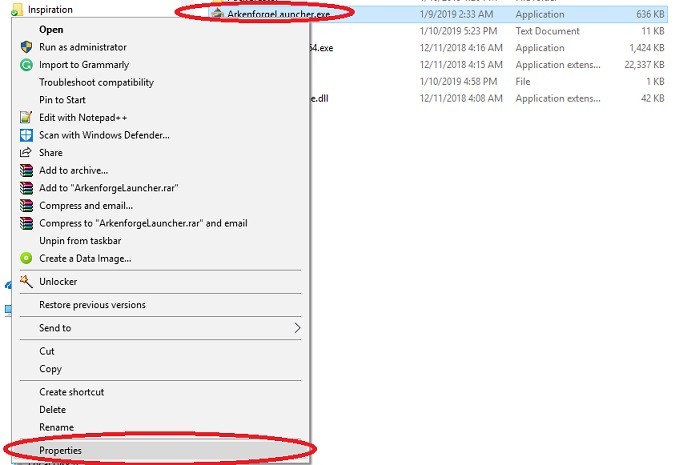
Task: Click the Notepad++ icon beside Edit with Notepad++
Action: click(x=26, y=117)
